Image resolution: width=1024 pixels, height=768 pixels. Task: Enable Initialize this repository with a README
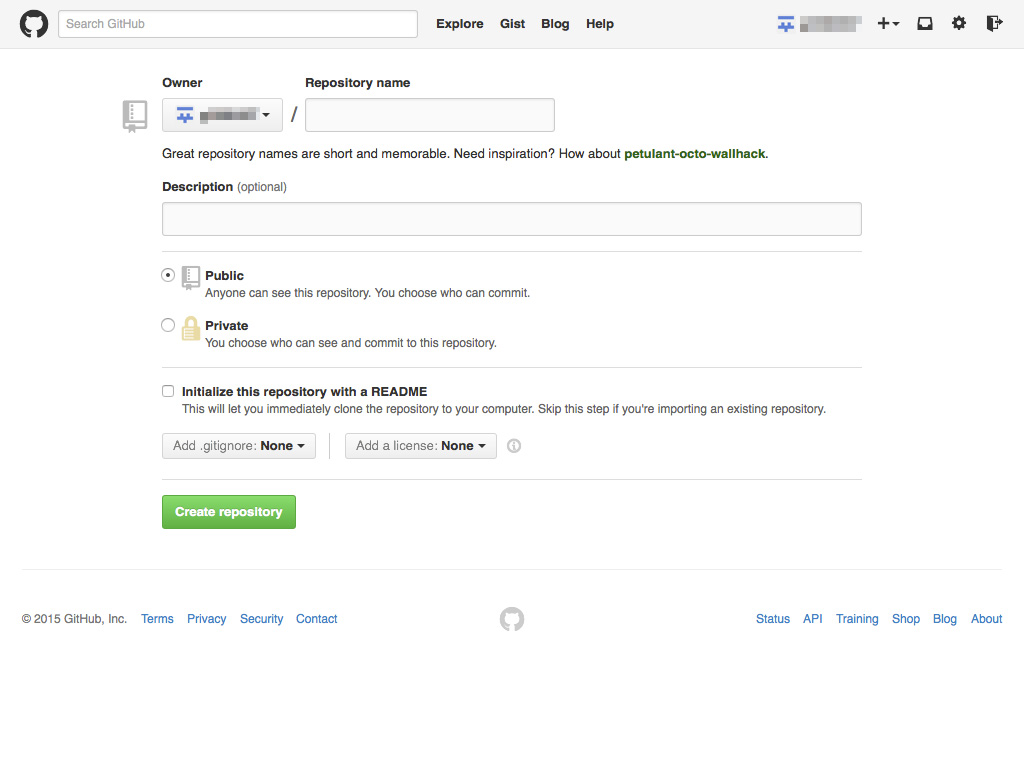tap(168, 390)
